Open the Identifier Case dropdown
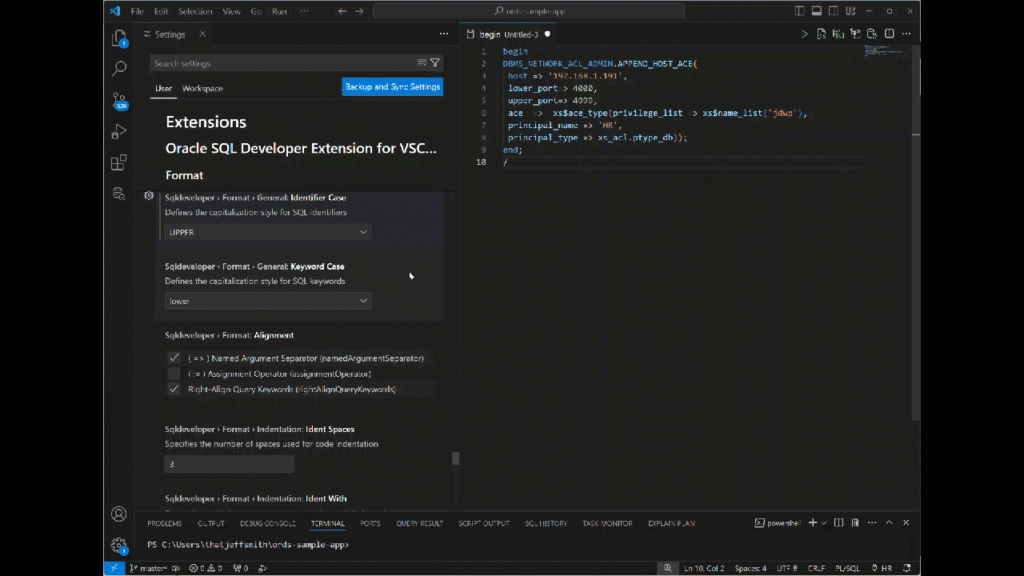Image resolution: width=1024 pixels, height=576 pixels. tap(268, 232)
